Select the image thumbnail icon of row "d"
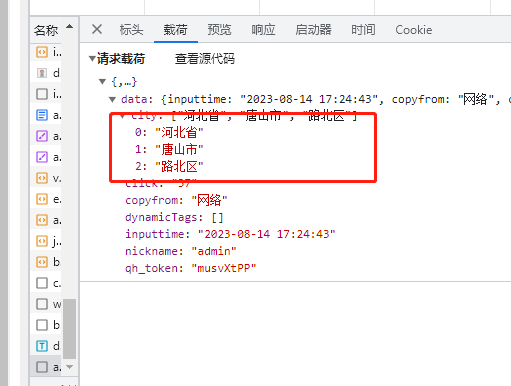Viewport: 511px width, 386px height. tap(42, 73)
